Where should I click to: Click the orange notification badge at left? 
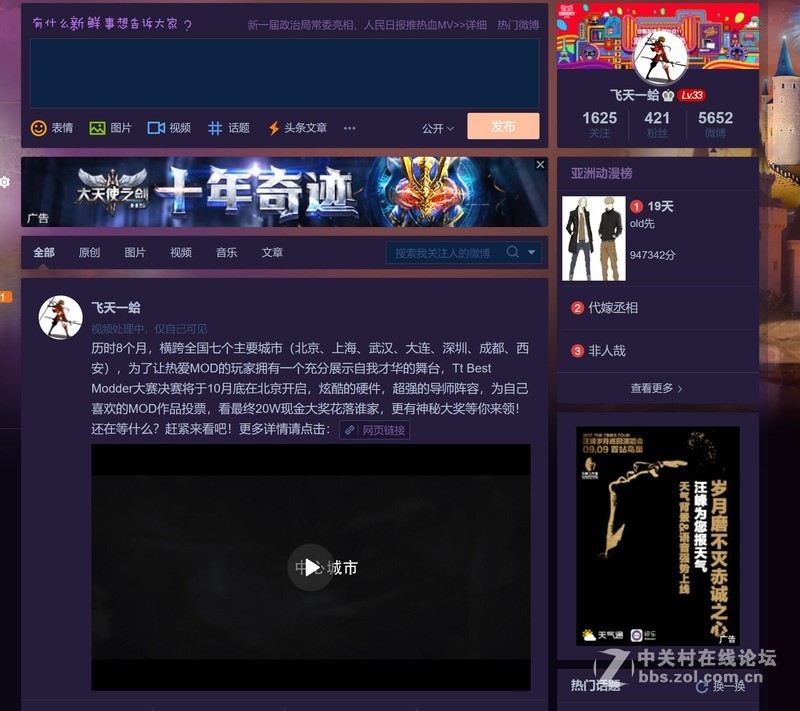tap(5, 296)
